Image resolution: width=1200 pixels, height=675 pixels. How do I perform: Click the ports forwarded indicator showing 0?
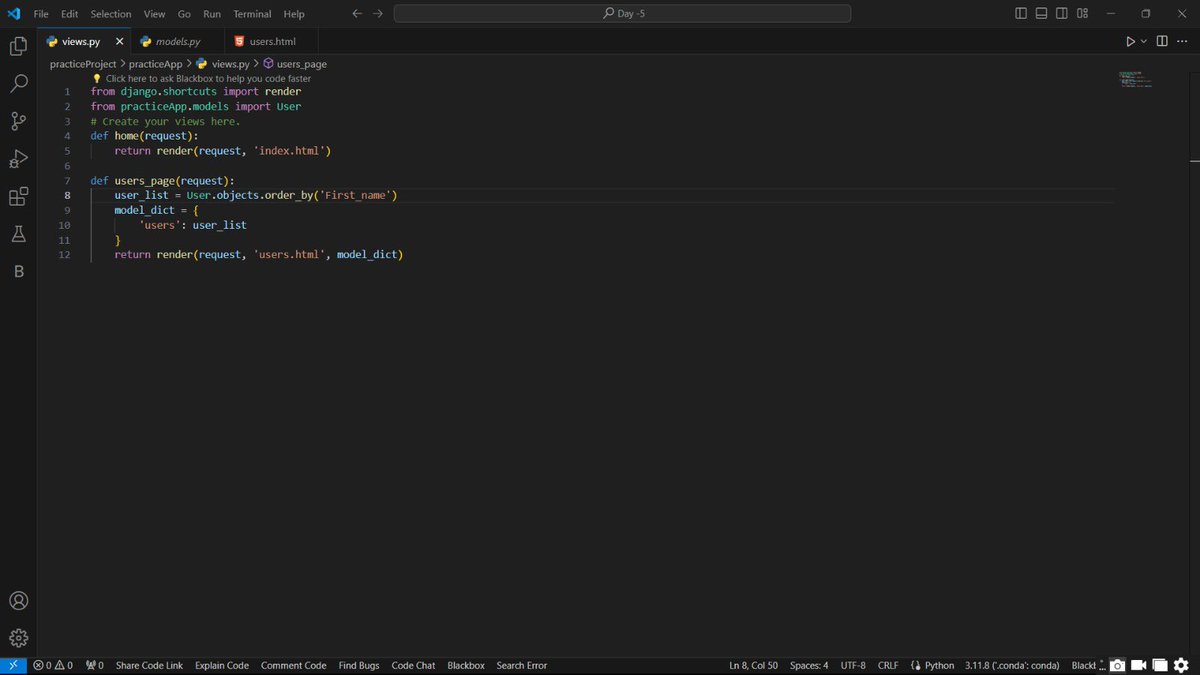coord(95,665)
